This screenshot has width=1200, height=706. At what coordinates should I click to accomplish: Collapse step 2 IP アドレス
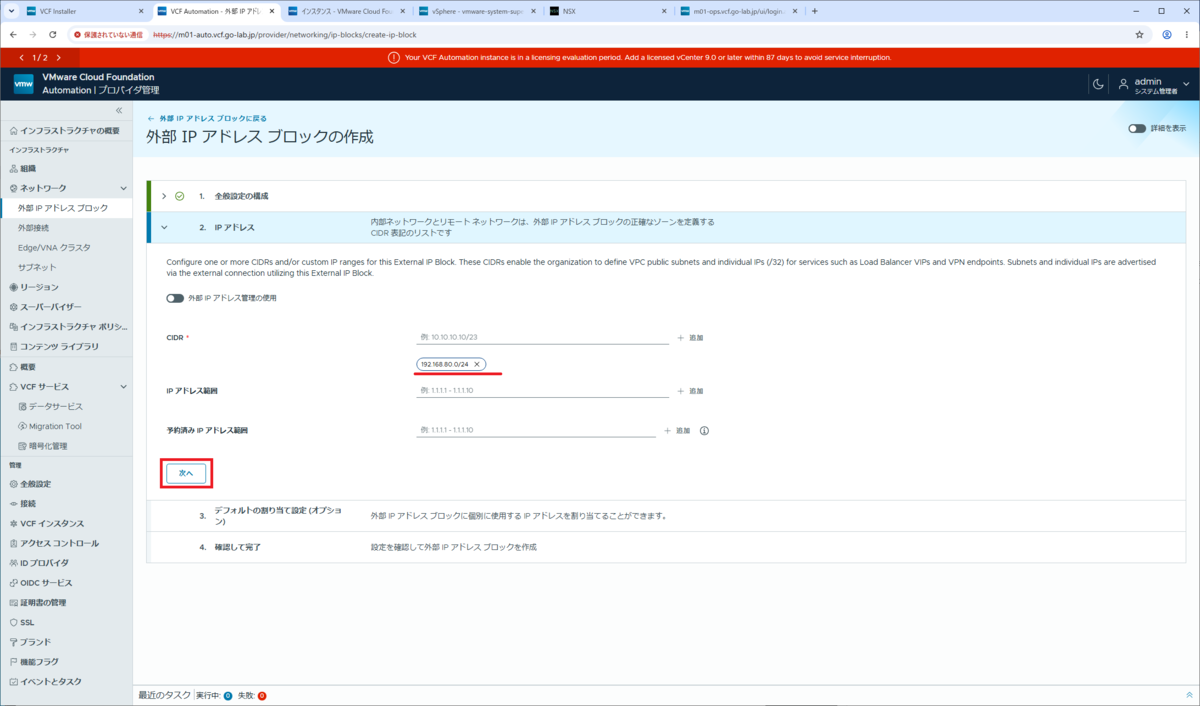coord(164,227)
